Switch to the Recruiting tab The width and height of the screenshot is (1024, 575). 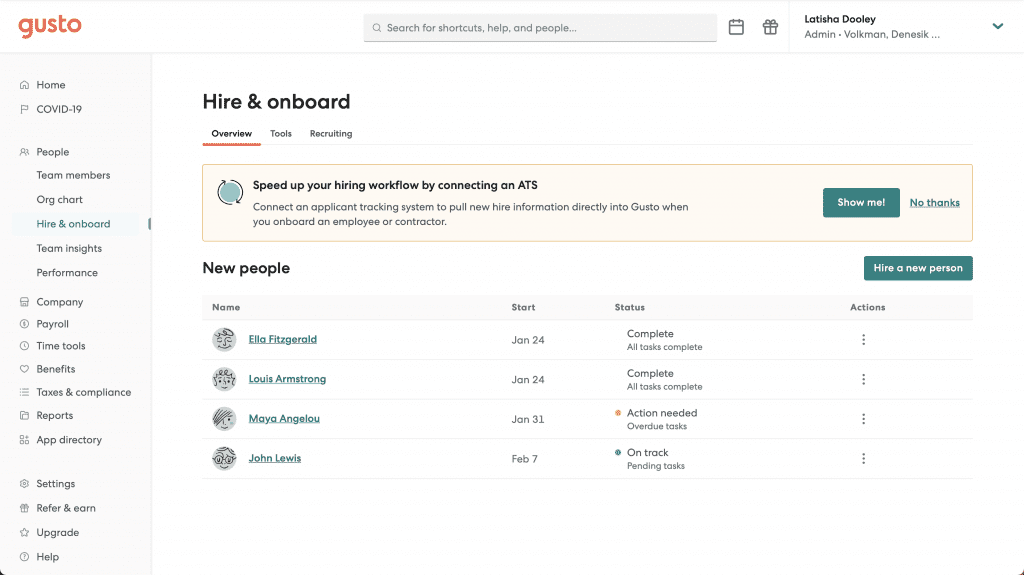330,133
